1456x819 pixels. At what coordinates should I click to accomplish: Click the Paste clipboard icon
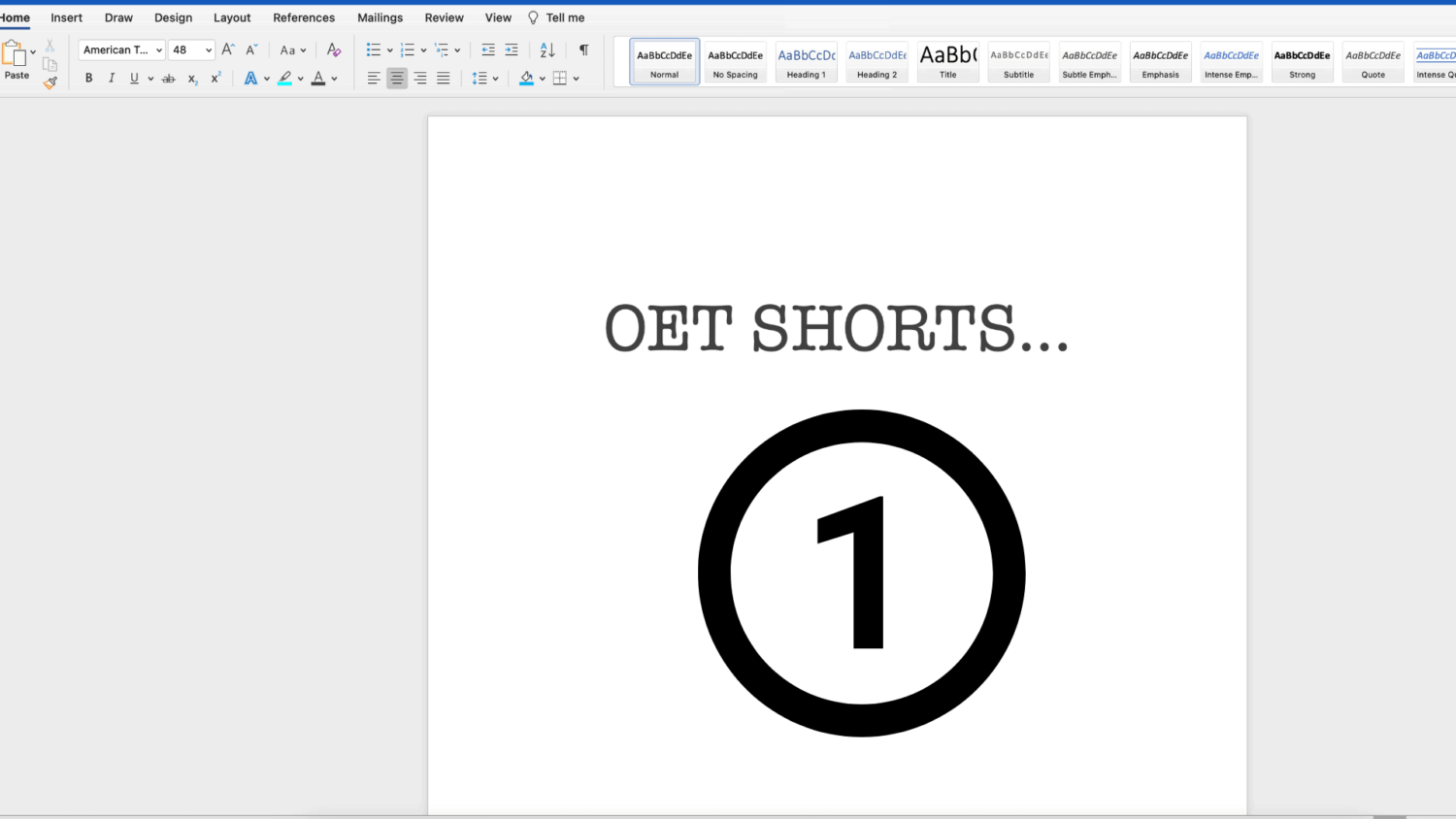(x=14, y=53)
